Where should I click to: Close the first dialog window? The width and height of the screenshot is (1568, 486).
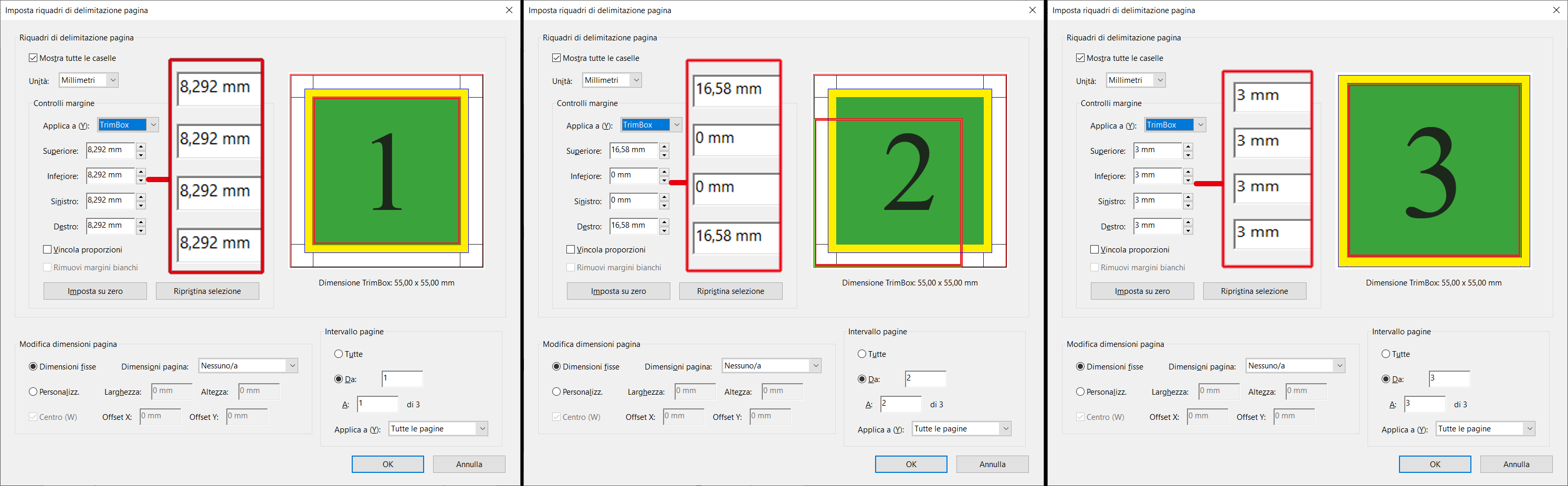pos(509,10)
